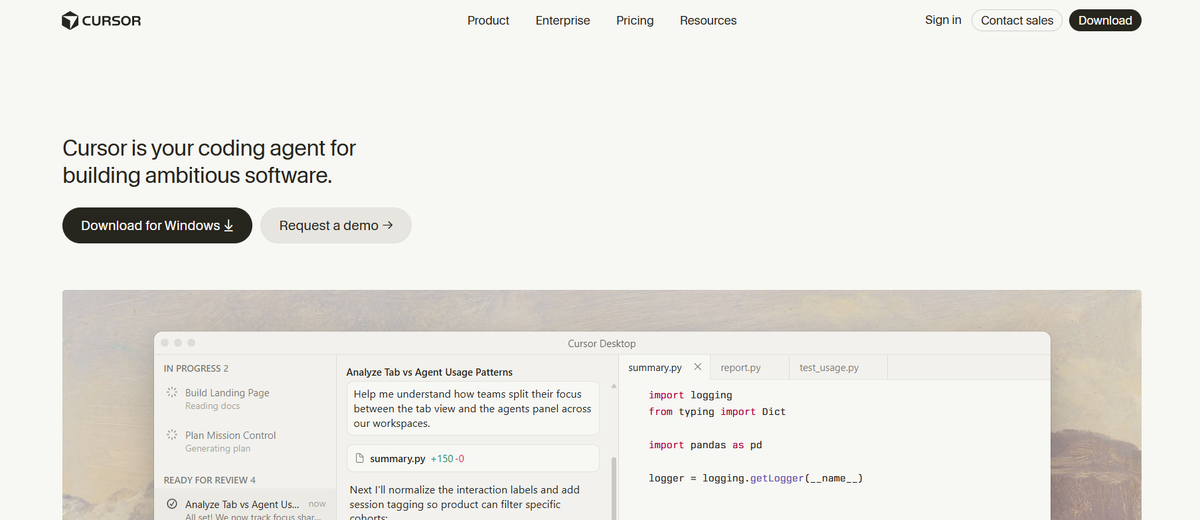1200x520 pixels.
Task: Click the Download button in header
Action: (x=1105, y=20)
